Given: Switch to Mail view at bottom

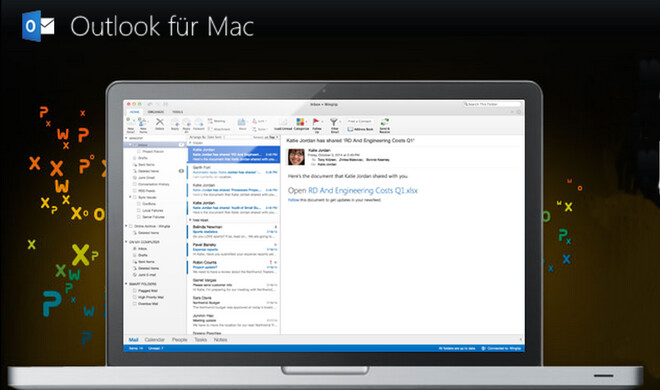Looking at the screenshot, I should pos(133,340).
